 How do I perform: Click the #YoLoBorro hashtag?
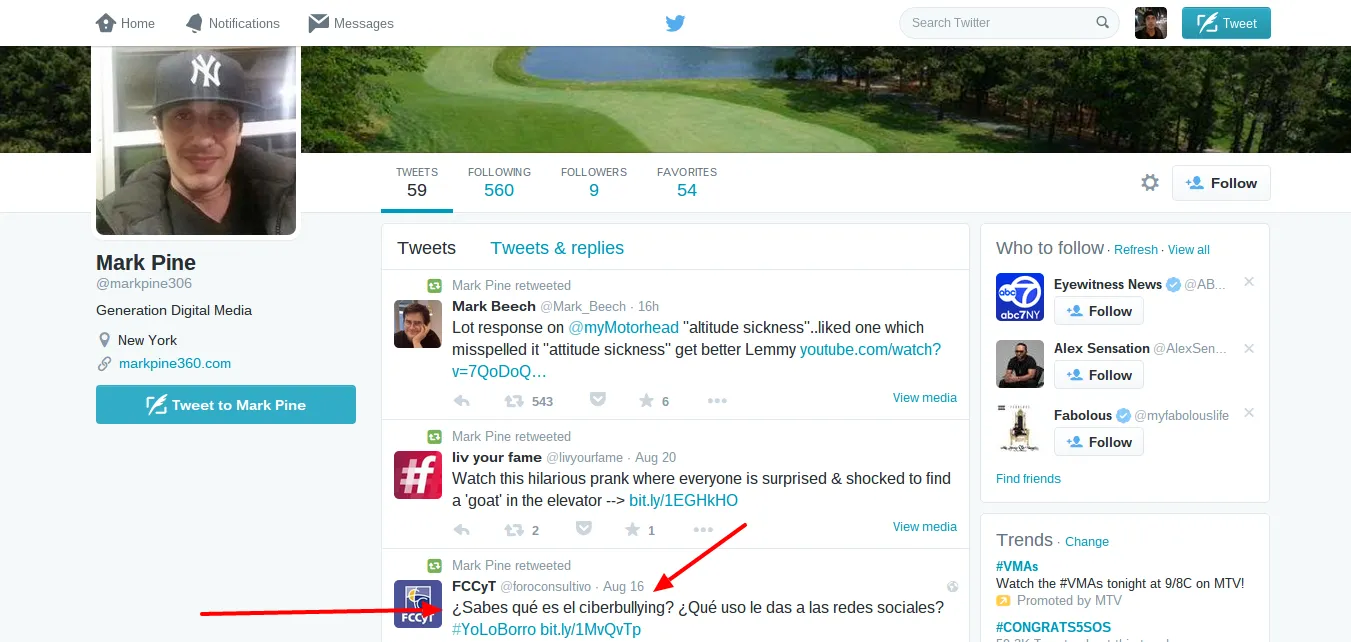pos(494,630)
